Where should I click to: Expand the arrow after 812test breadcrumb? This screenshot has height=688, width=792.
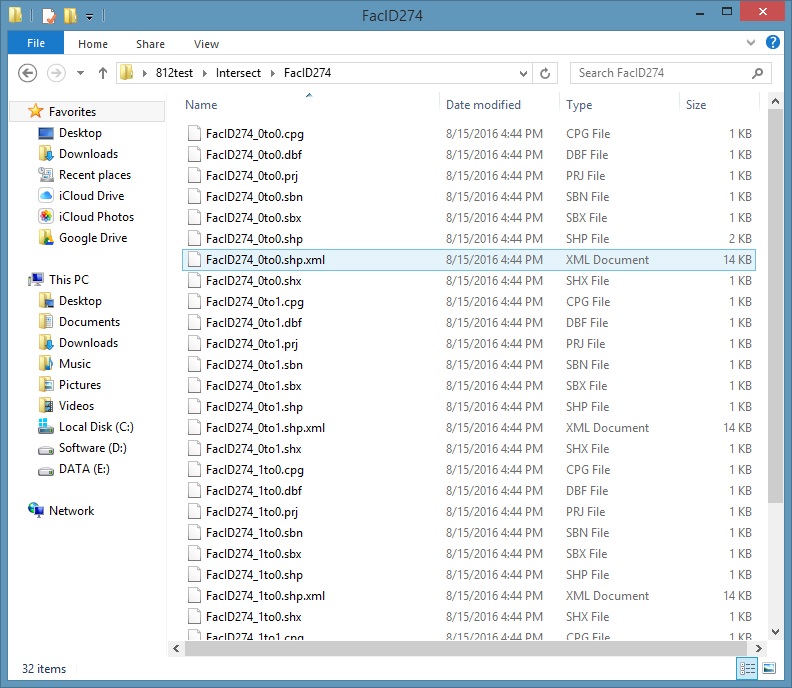click(205, 74)
